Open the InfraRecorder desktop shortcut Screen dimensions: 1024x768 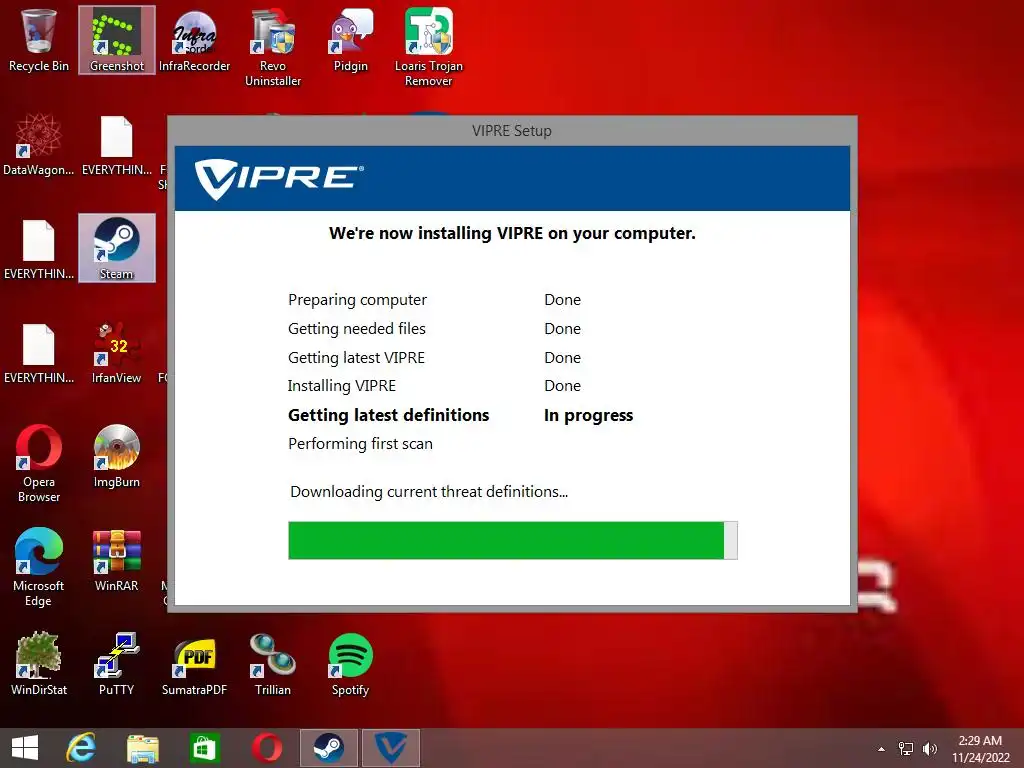click(x=195, y=40)
